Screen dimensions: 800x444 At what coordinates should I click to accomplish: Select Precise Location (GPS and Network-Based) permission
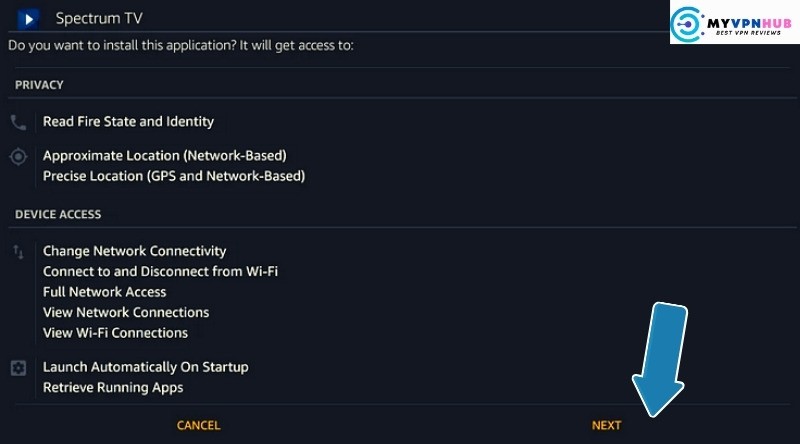pos(173,176)
